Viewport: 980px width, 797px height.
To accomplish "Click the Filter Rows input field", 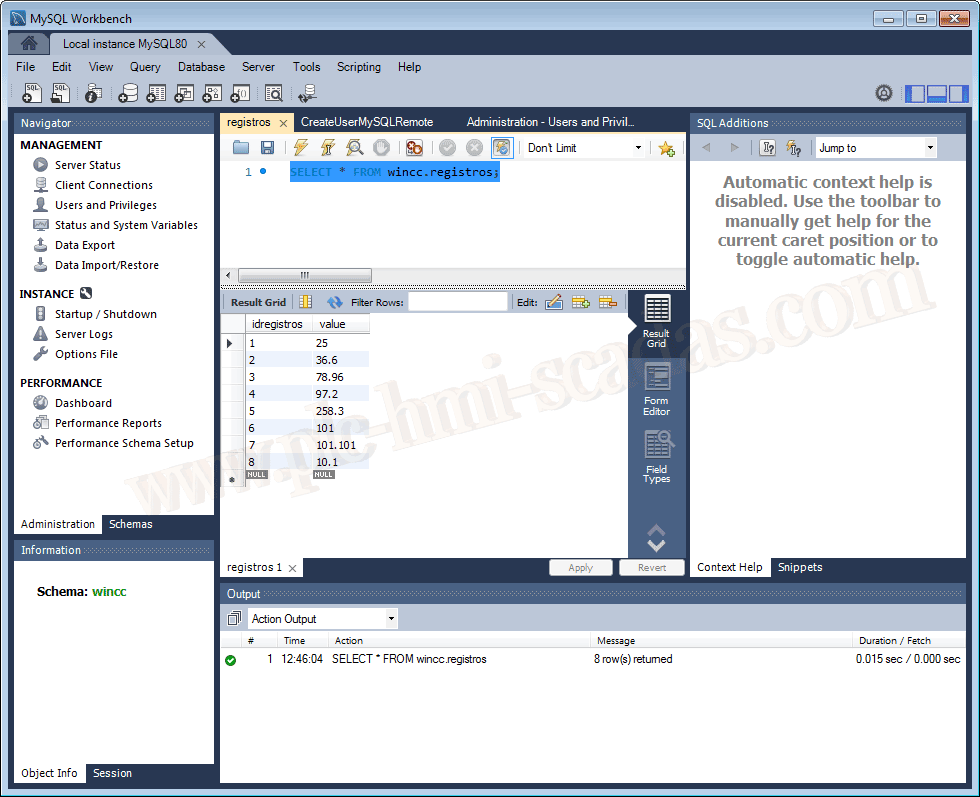I will tap(458, 302).
